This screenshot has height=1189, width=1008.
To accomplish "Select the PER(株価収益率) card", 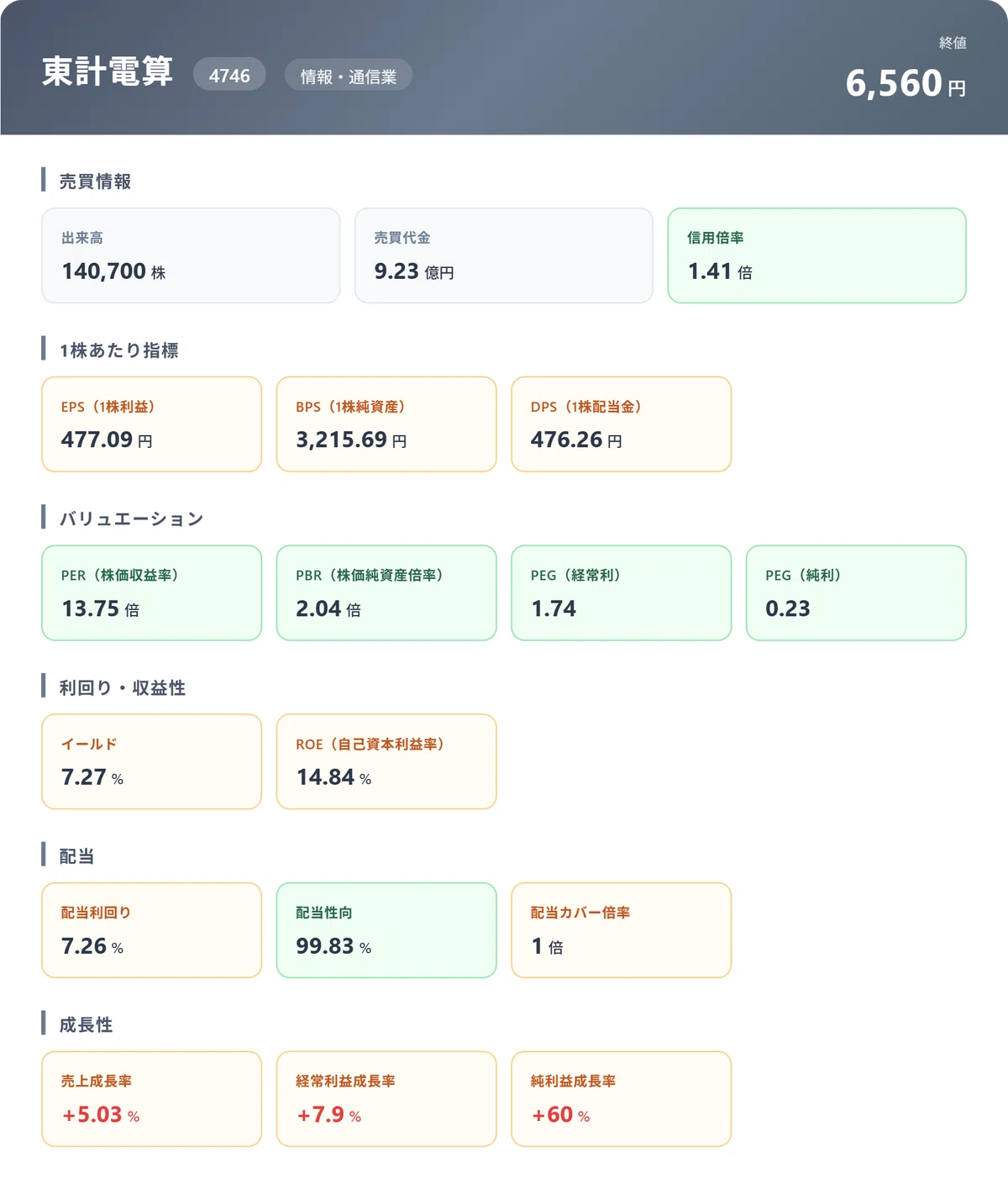I will click(x=152, y=593).
